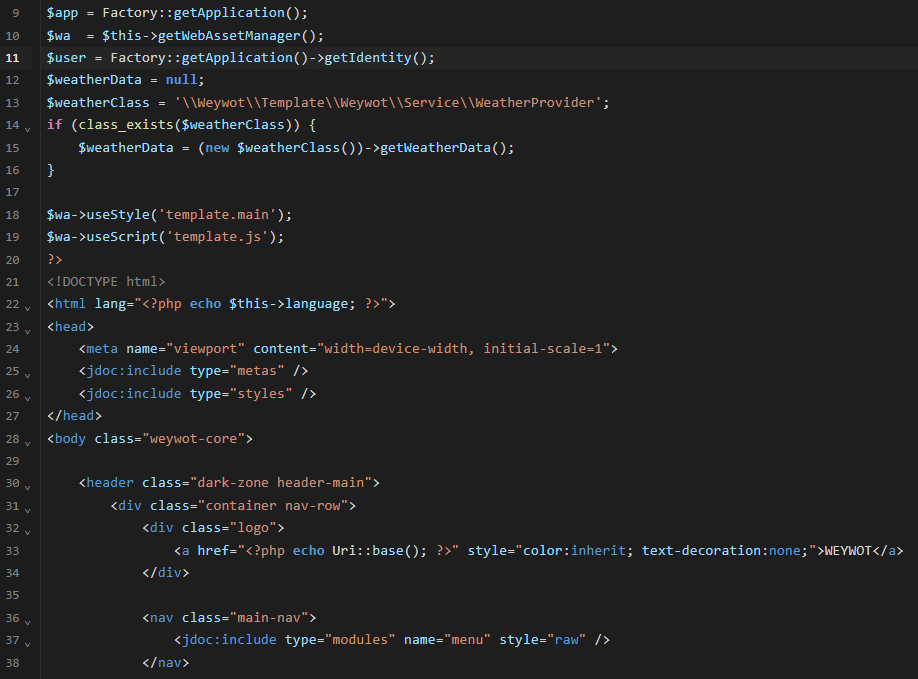Toggle fold arrow at line 37
918x679 pixels.
click(27, 641)
